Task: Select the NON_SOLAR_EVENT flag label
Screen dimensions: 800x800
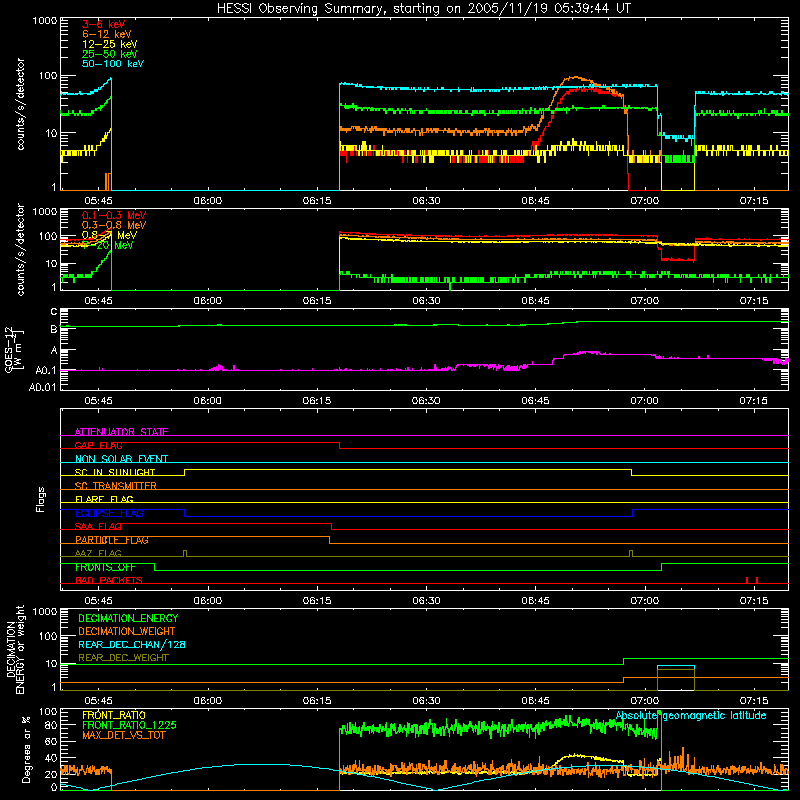Action: click(121, 459)
